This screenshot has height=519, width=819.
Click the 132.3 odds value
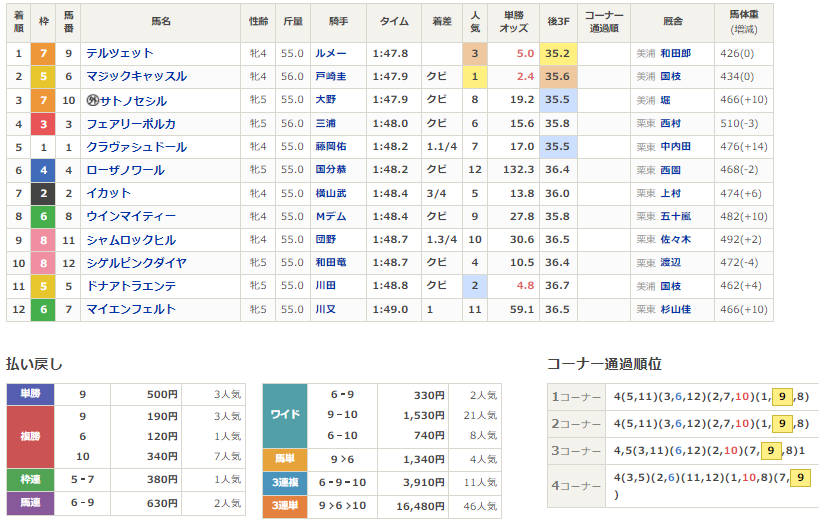point(519,170)
